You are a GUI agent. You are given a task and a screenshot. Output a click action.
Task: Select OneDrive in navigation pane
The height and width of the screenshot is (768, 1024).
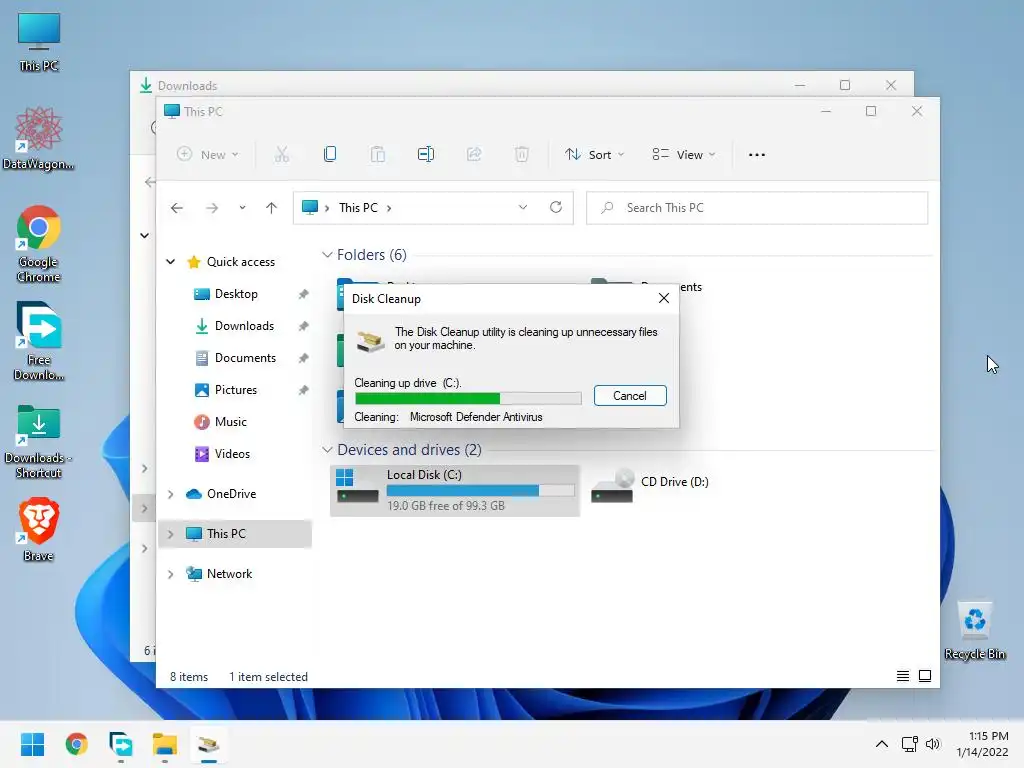(231, 494)
